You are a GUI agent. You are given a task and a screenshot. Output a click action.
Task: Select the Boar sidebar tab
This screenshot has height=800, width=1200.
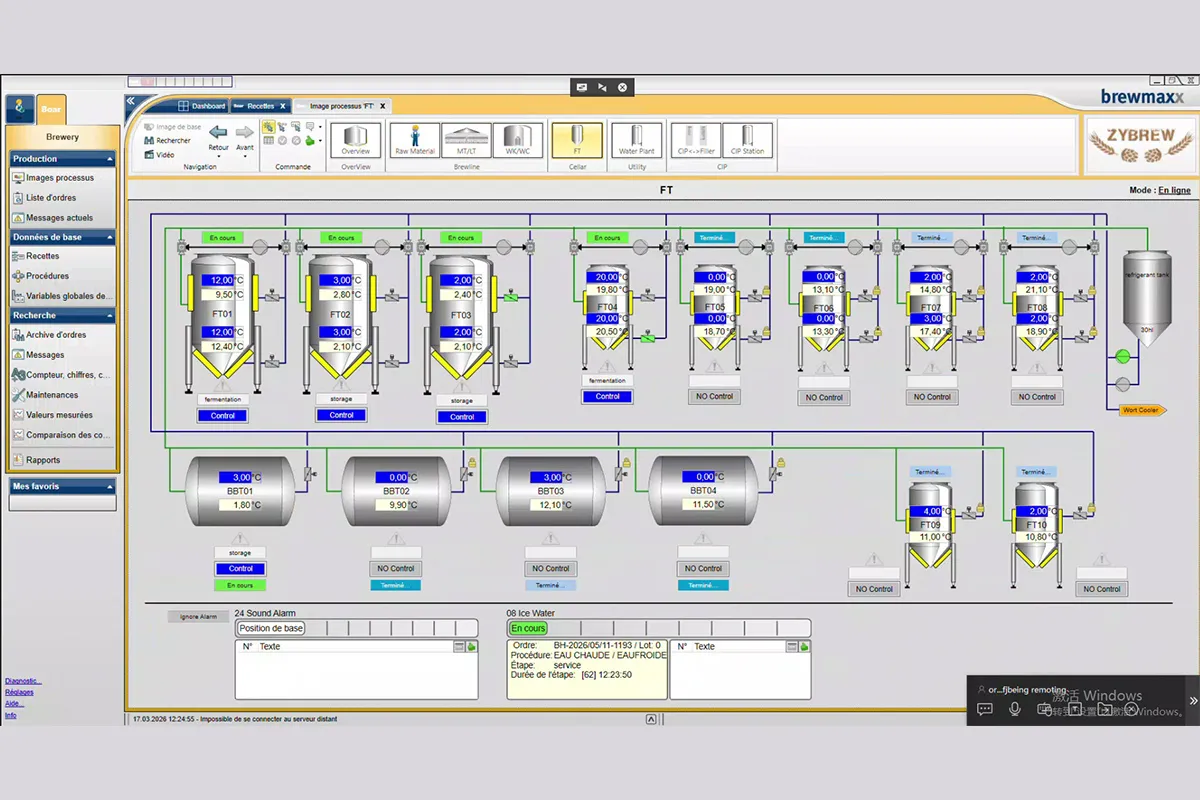(51, 109)
